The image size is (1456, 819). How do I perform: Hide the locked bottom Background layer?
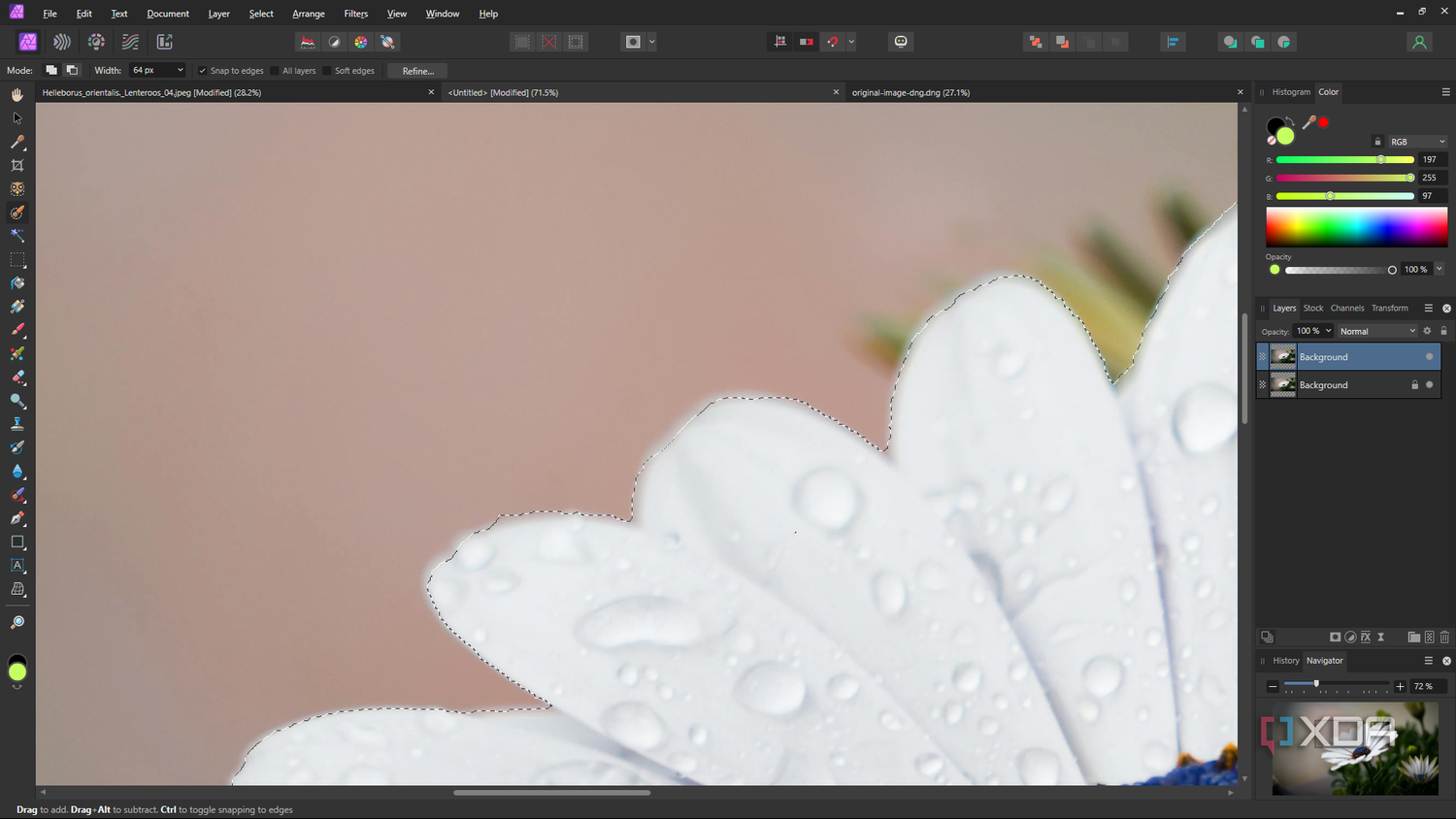point(1429,385)
